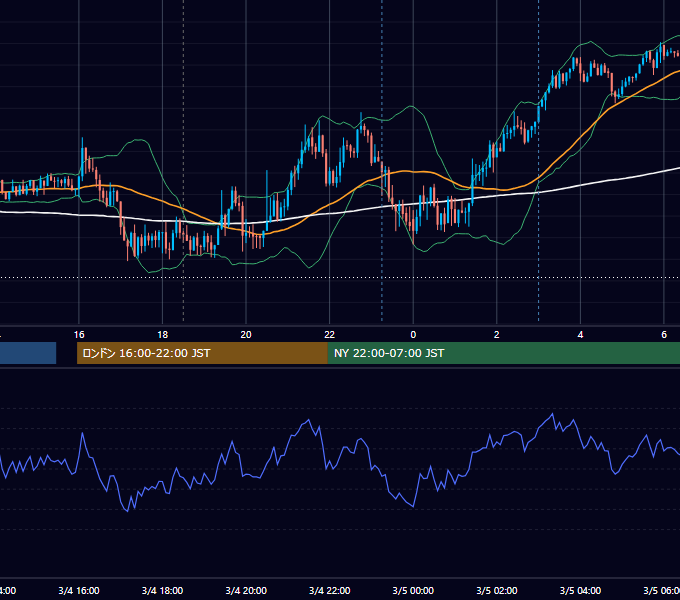
Task: Click the 18 hour label on chart axis
Action: pos(163,335)
